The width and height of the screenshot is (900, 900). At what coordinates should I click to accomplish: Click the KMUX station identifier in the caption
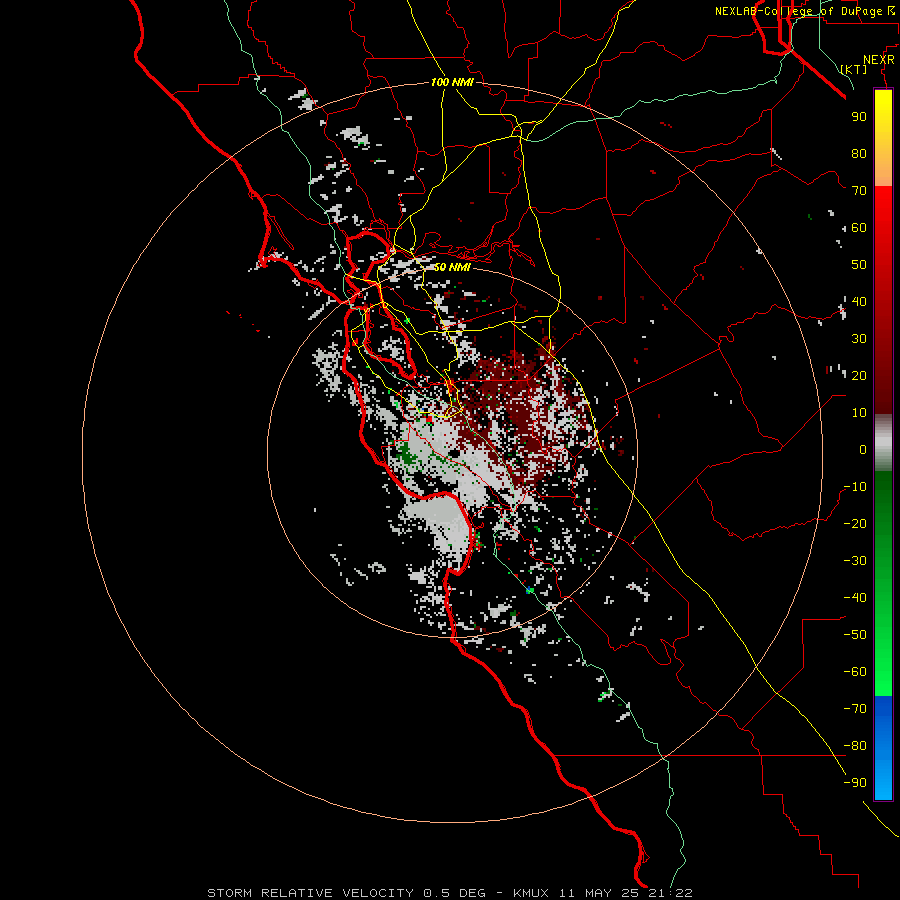tap(531, 893)
